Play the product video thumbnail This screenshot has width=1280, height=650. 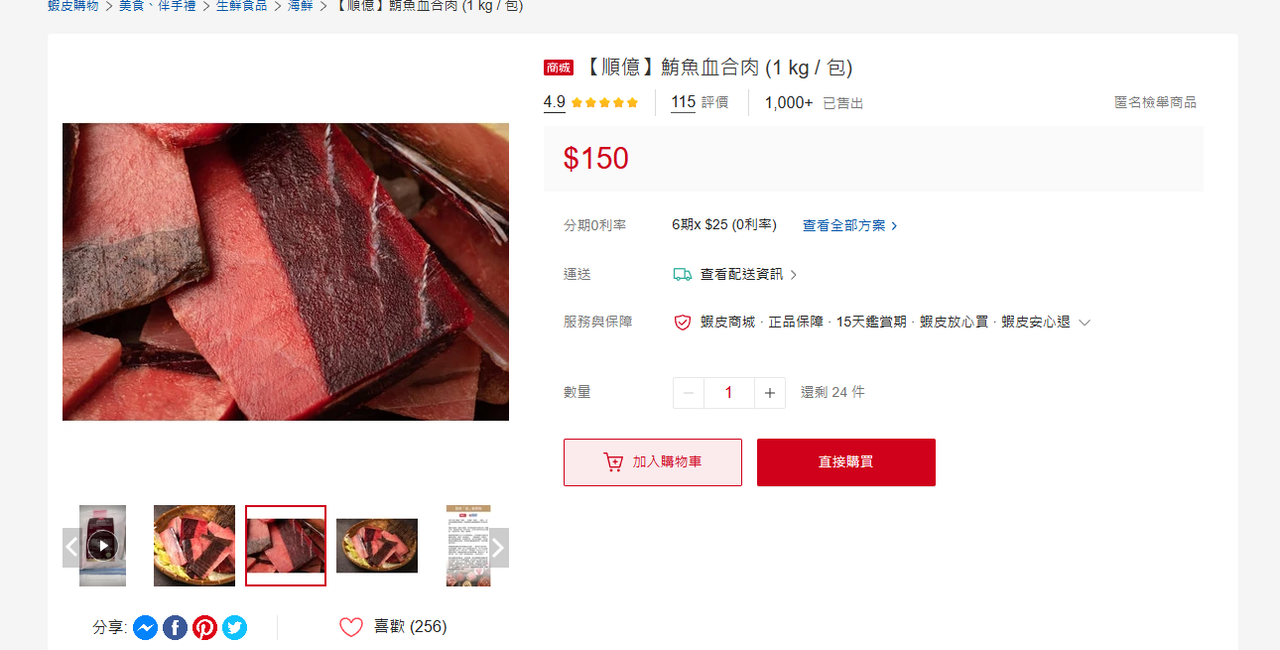click(102, 546)
